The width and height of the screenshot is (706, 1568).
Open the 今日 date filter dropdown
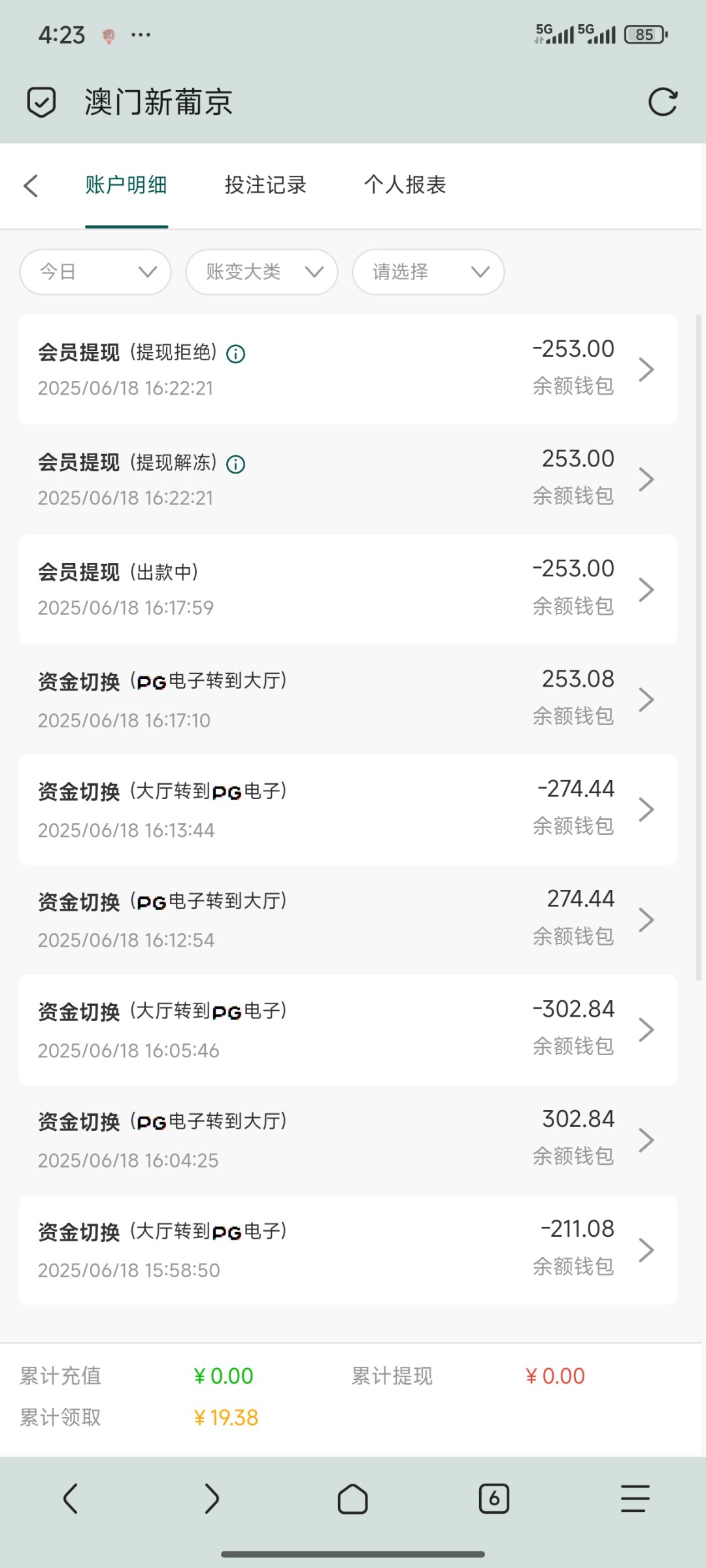[95, 272]
